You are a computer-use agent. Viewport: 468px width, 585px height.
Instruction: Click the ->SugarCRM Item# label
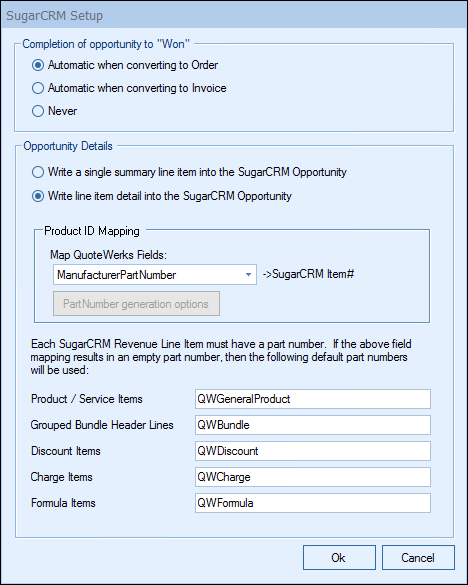(x=308, y=274)
